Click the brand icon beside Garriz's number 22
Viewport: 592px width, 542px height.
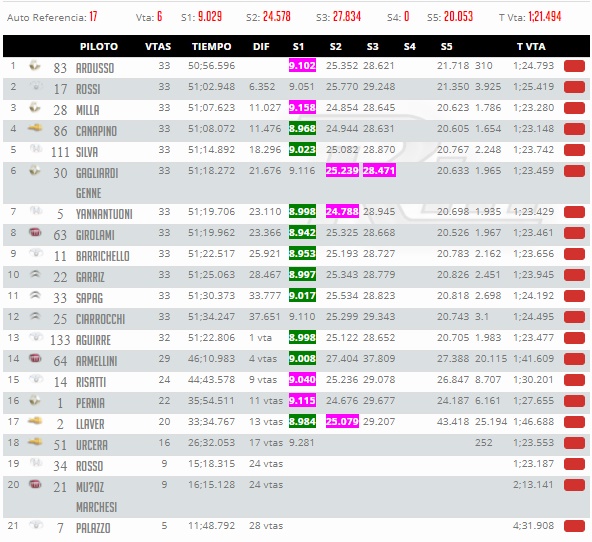pyautogui.click(x=35, y=274)
